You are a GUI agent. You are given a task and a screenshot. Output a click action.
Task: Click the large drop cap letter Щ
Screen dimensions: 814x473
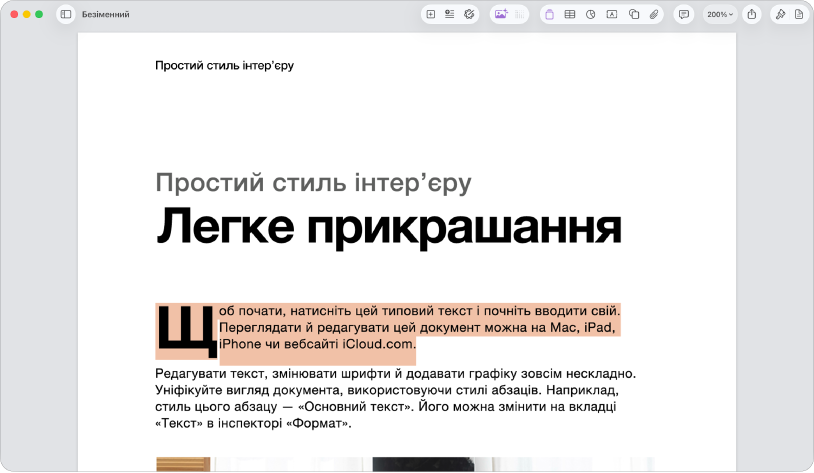click(186, 331)
